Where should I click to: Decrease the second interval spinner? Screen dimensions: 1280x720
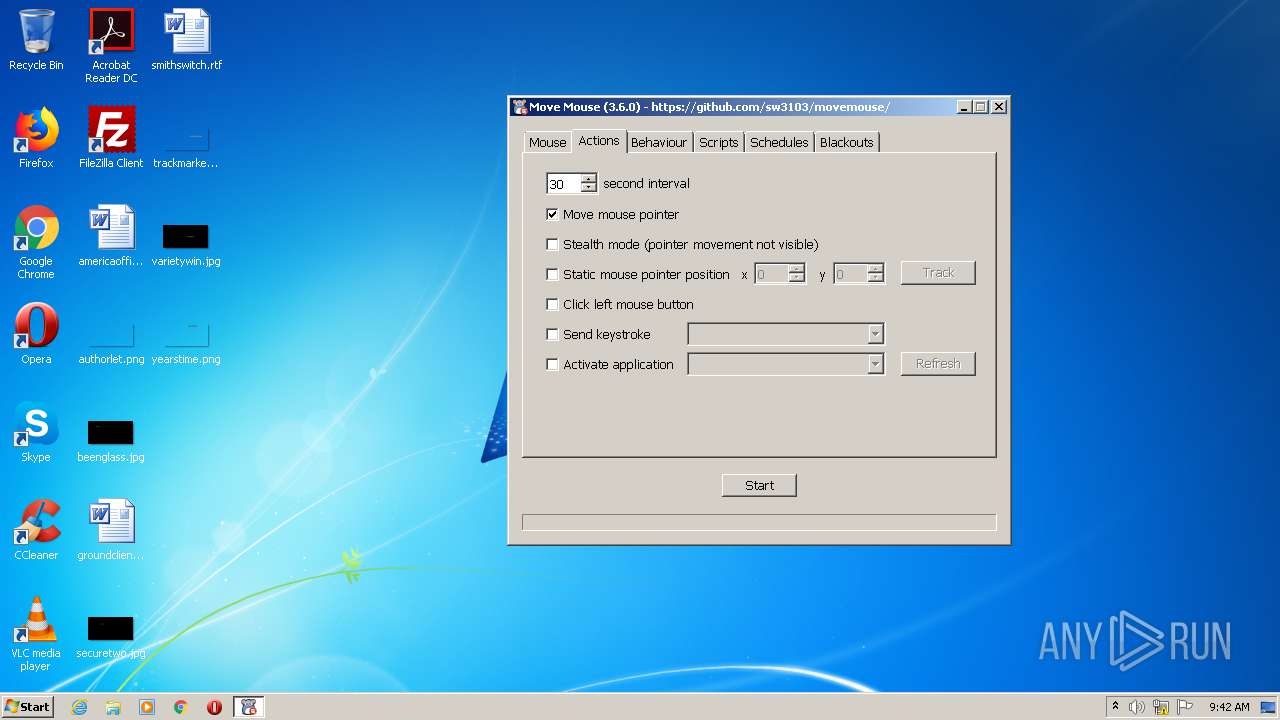click(588, 188)
